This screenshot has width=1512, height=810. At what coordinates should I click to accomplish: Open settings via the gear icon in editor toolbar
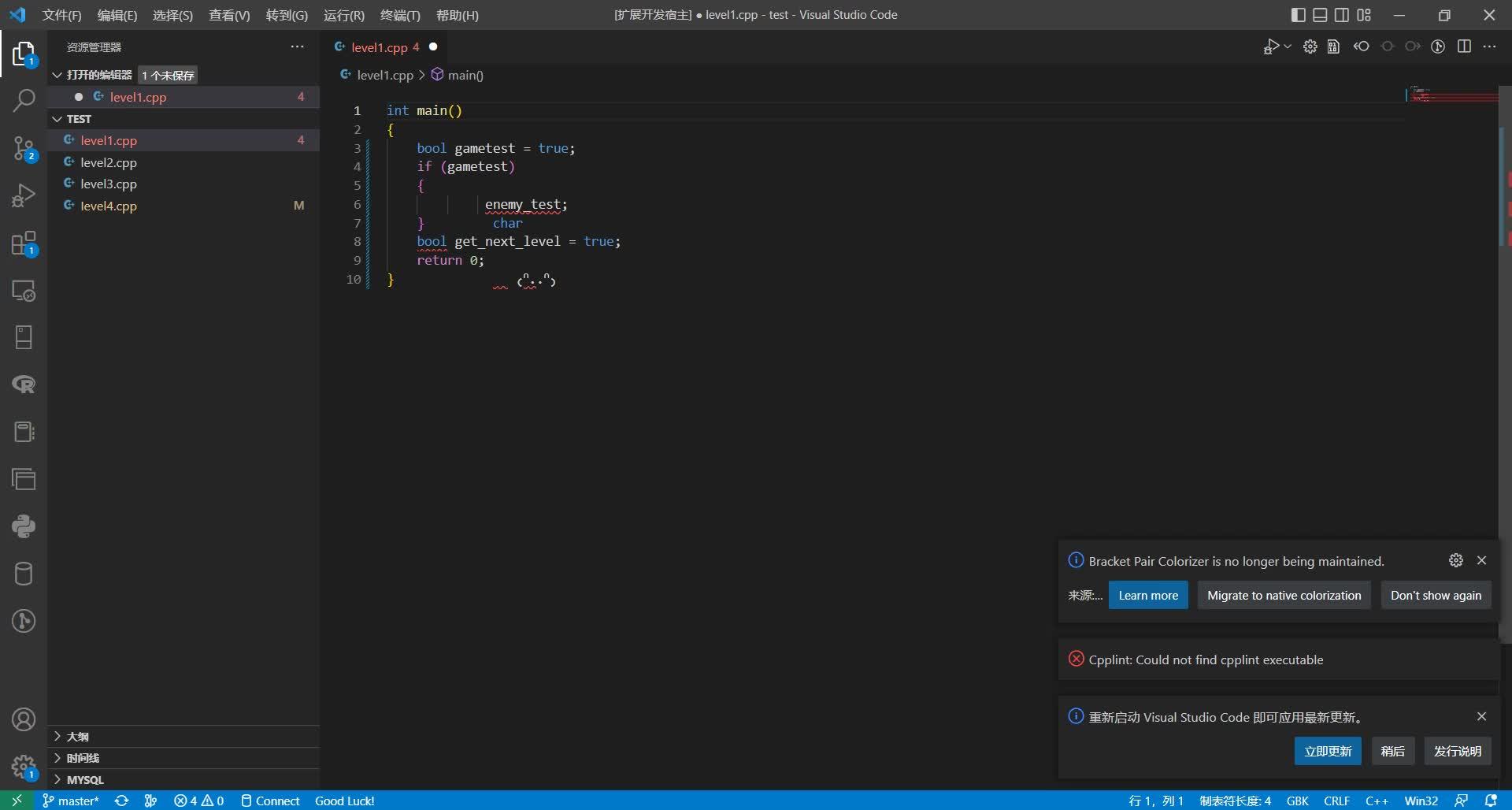[x=1310, y=46]
